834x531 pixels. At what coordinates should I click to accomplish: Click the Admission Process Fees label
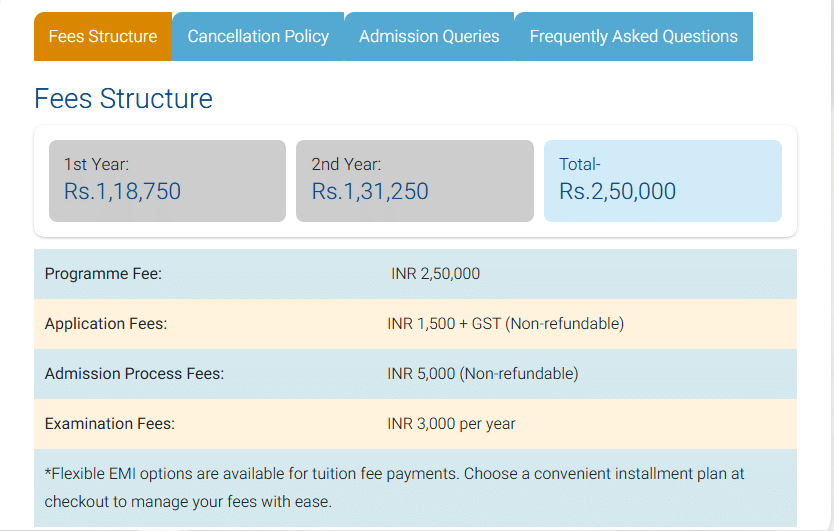click(x=134, y=374)
